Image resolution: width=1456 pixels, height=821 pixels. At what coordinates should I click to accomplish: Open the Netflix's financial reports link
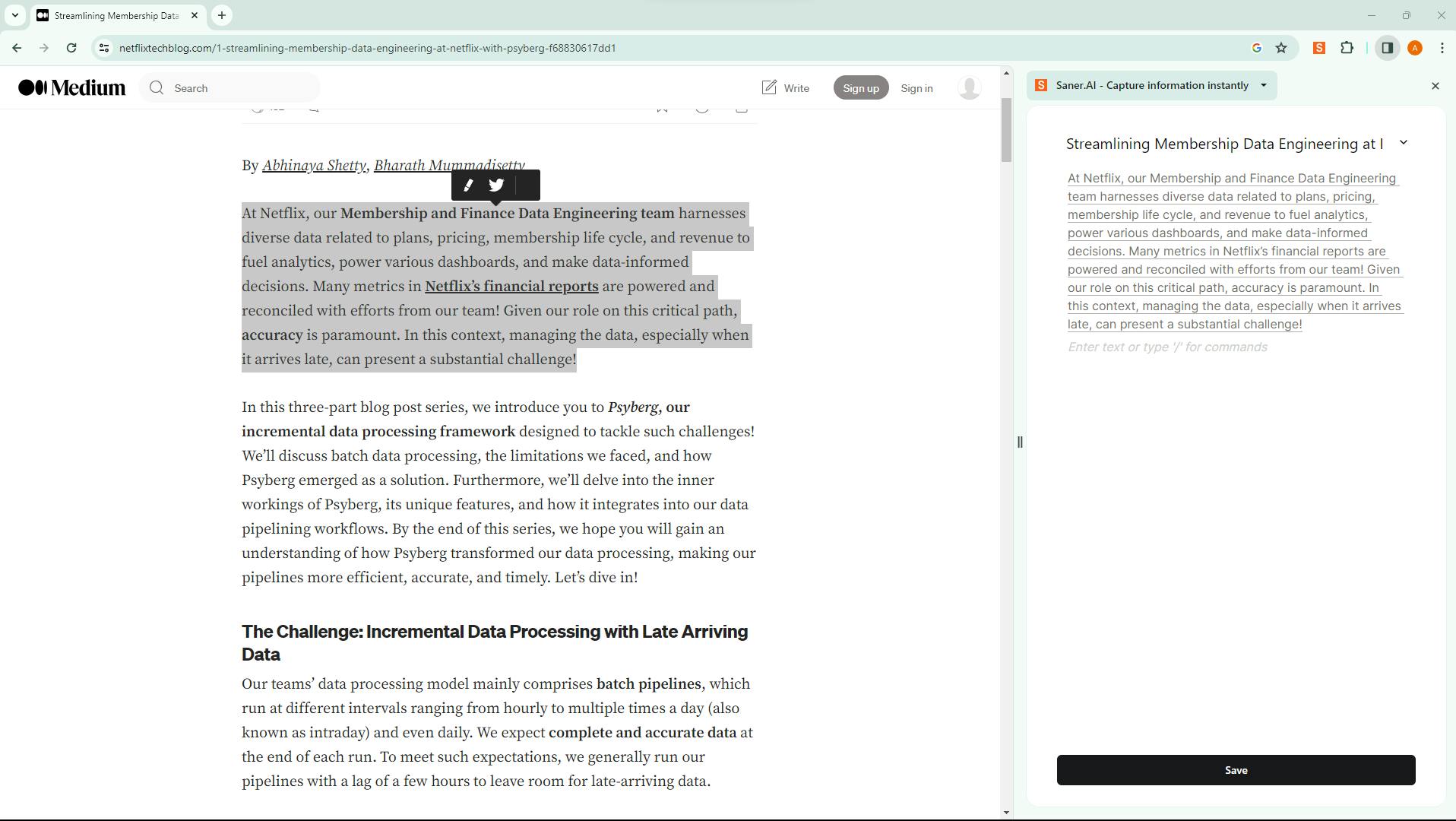pyautogui.click(x=511, y=287)
